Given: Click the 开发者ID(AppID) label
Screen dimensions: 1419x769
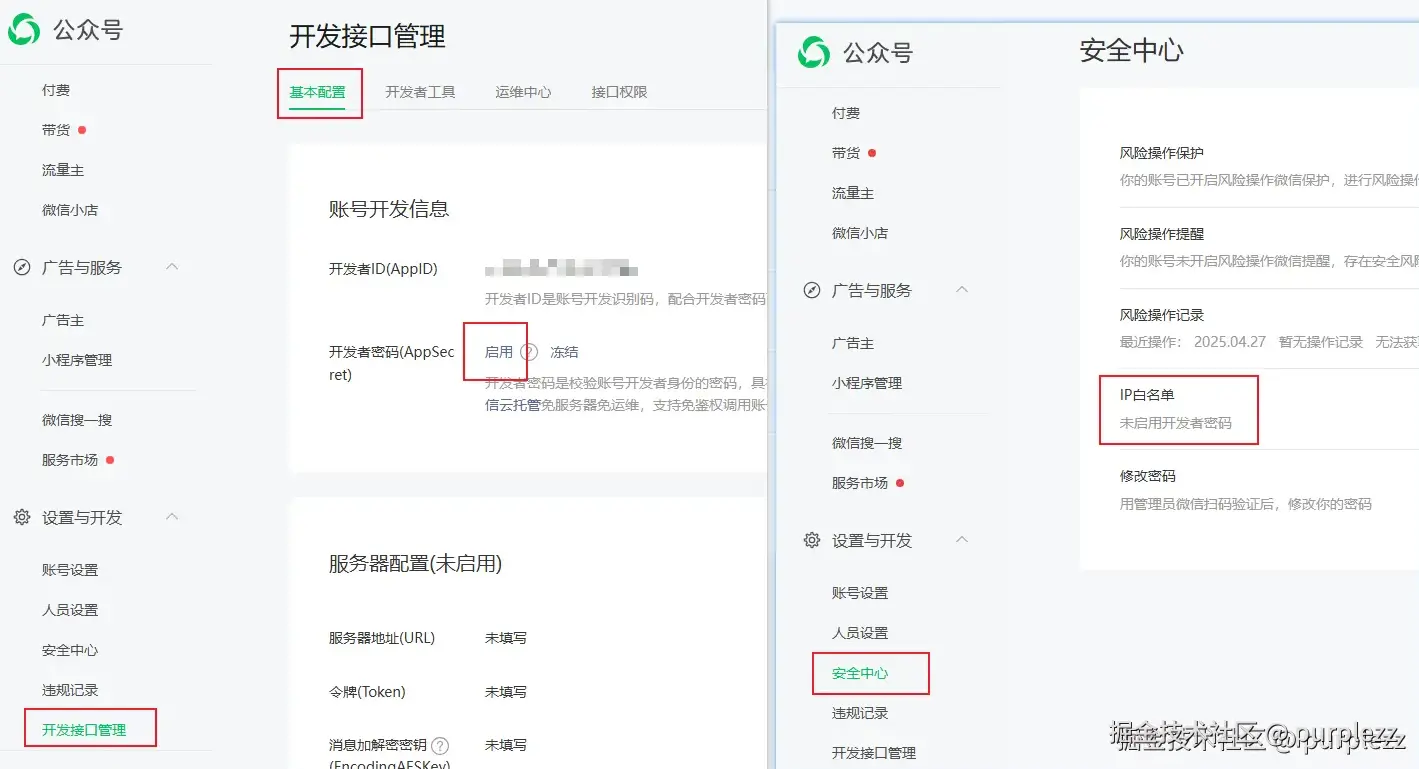Looking at the screenshot, I should 383,269.
